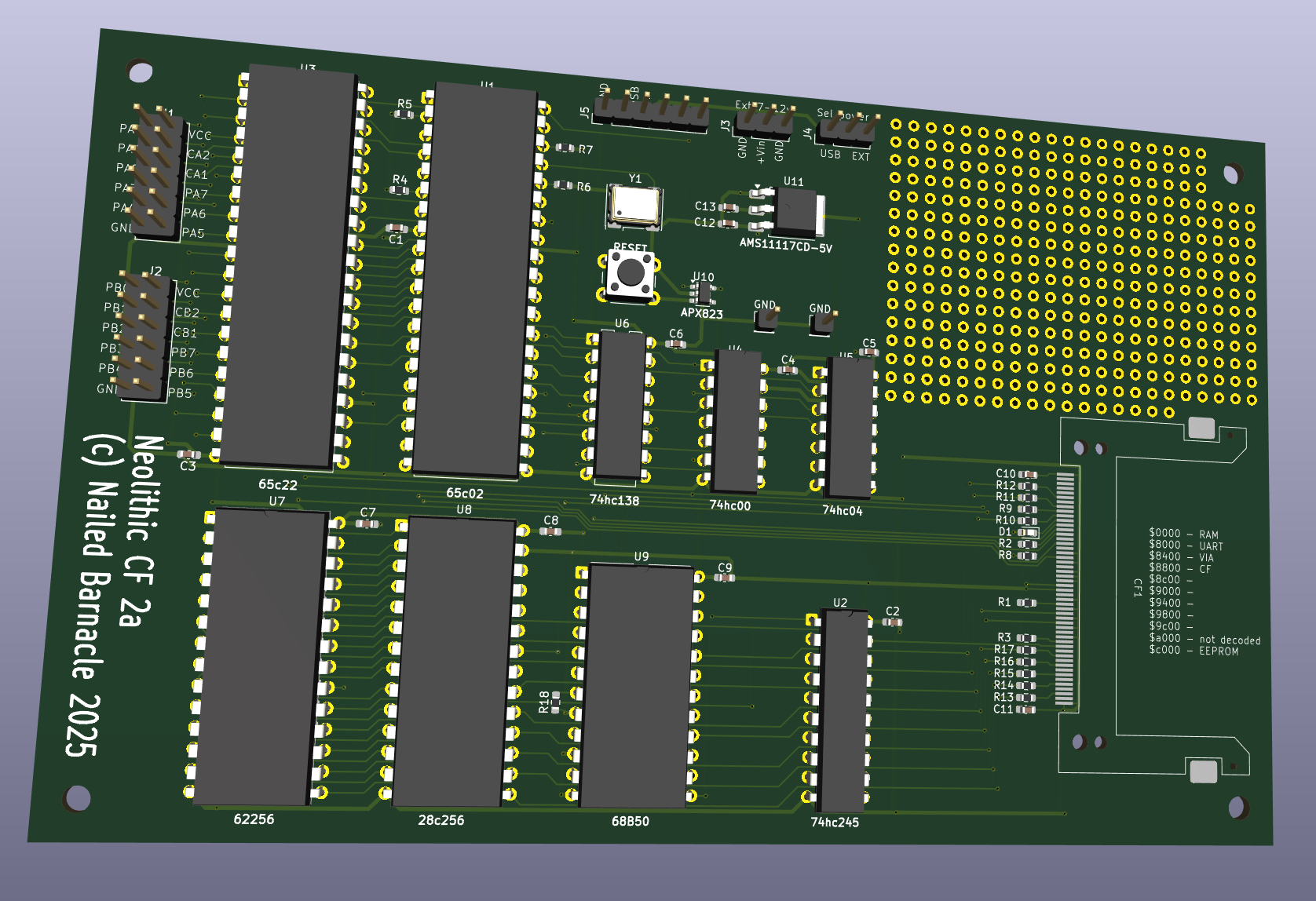Click the 74hc04 inverter chip U5
This screenshot has width=1316, height=901.
[849, 428]
